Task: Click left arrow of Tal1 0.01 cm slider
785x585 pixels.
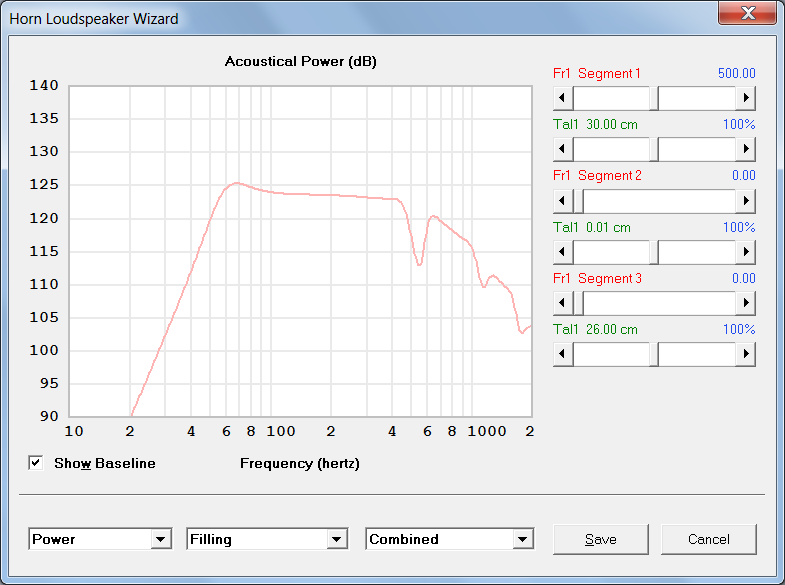Action: [x=563, y=252]
